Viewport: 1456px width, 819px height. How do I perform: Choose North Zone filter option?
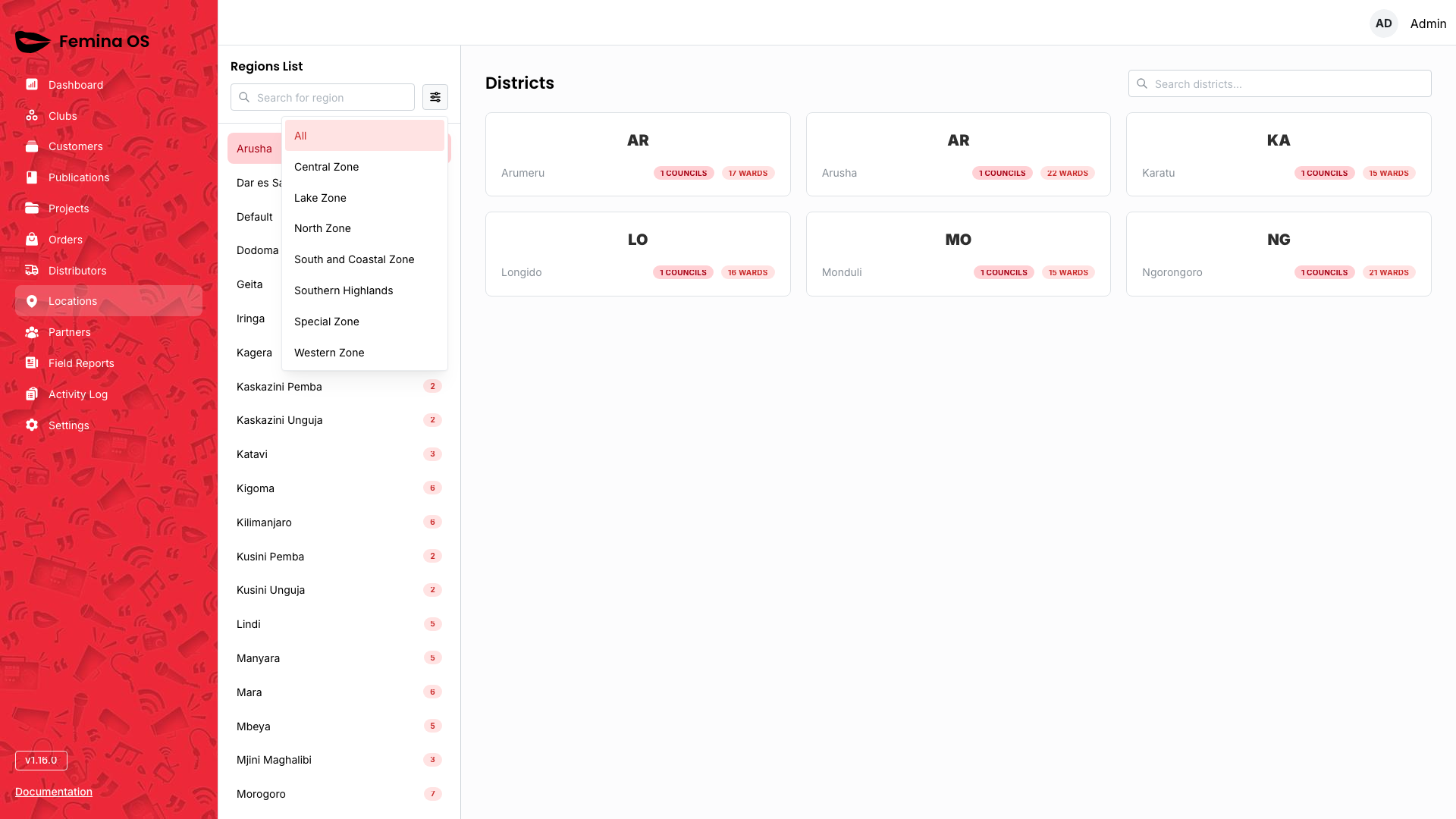365,228
